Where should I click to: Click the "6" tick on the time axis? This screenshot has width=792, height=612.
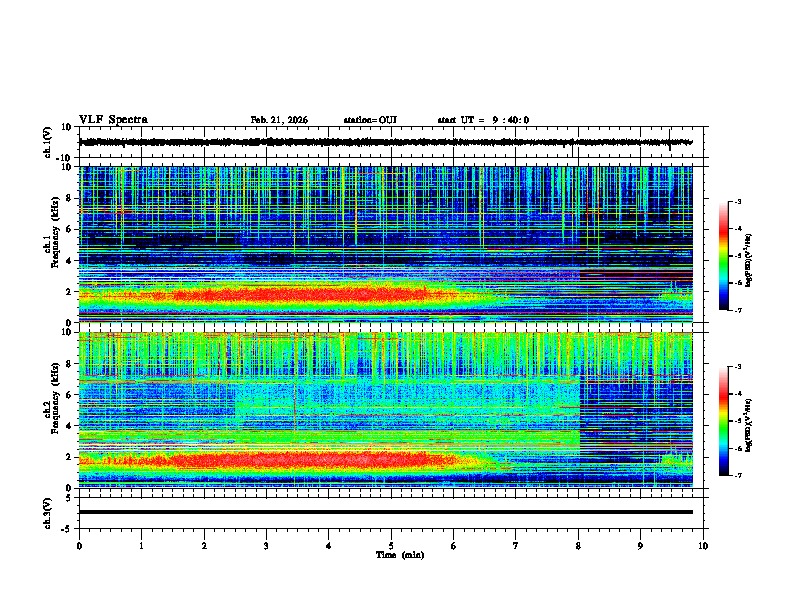(454, 546)
